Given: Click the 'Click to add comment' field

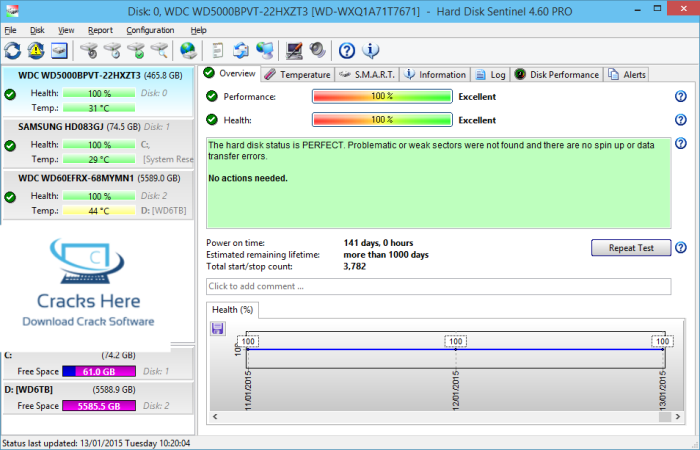Looking at the screenshot, I should 438,286.
